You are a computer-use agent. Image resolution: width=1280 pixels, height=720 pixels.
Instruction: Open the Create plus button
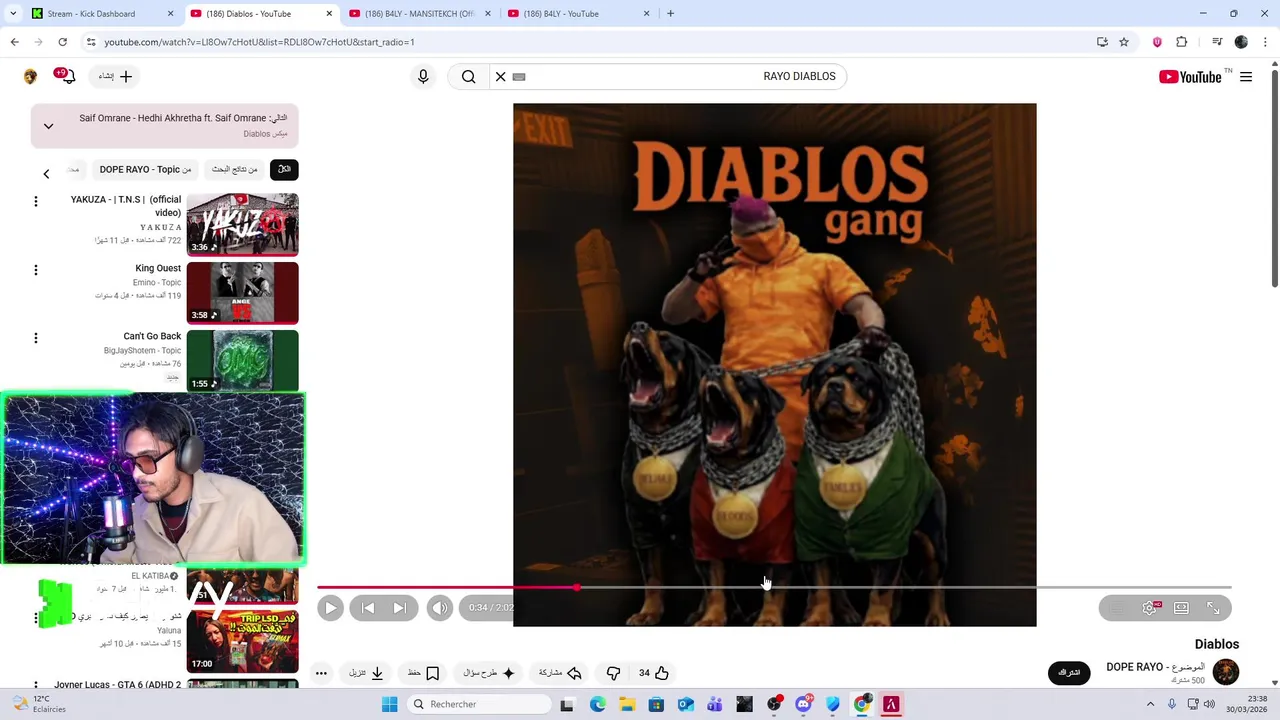(116, 76)
